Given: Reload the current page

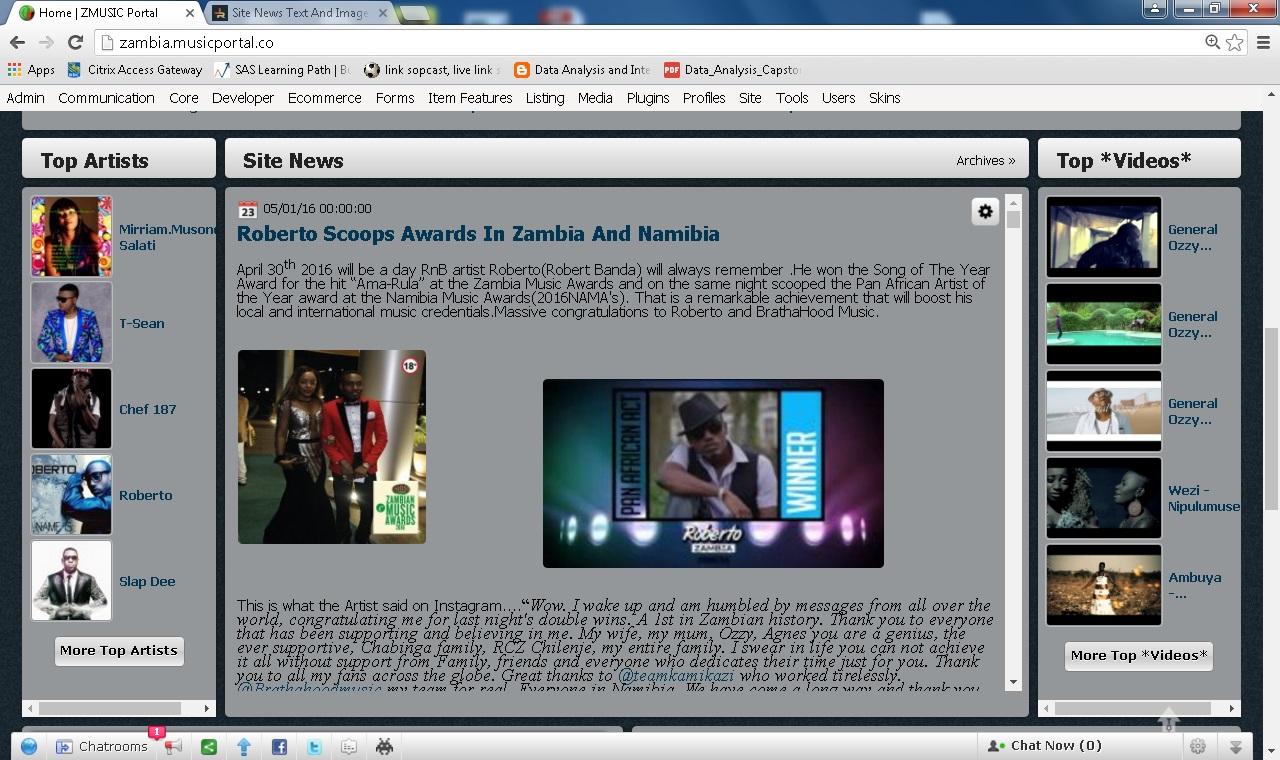Looking at the screenshot, I should (75, 42).
